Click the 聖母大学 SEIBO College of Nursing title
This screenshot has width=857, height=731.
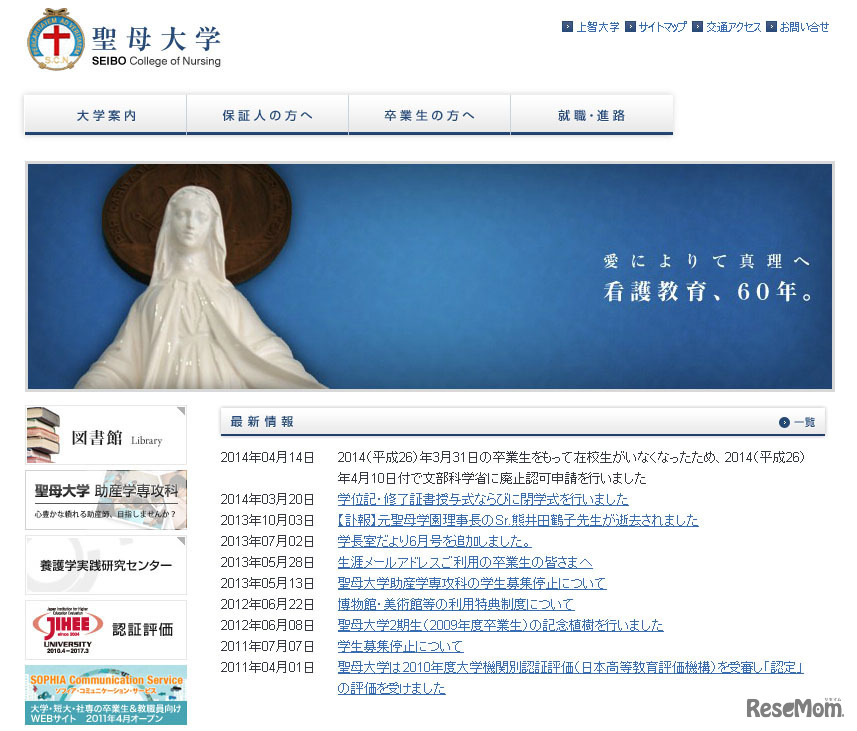156,46
